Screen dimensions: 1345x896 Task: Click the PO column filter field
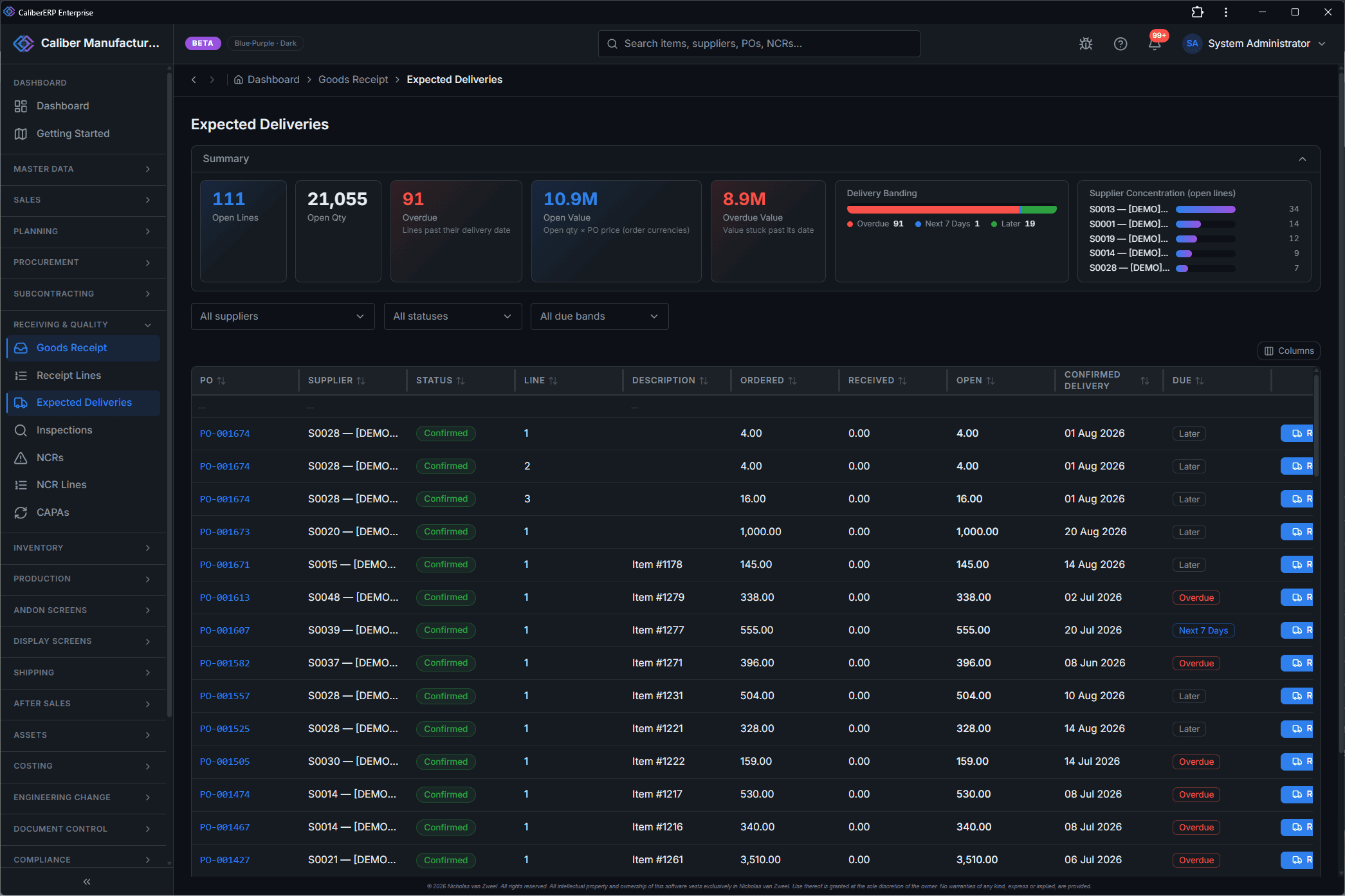click(244, 407)
